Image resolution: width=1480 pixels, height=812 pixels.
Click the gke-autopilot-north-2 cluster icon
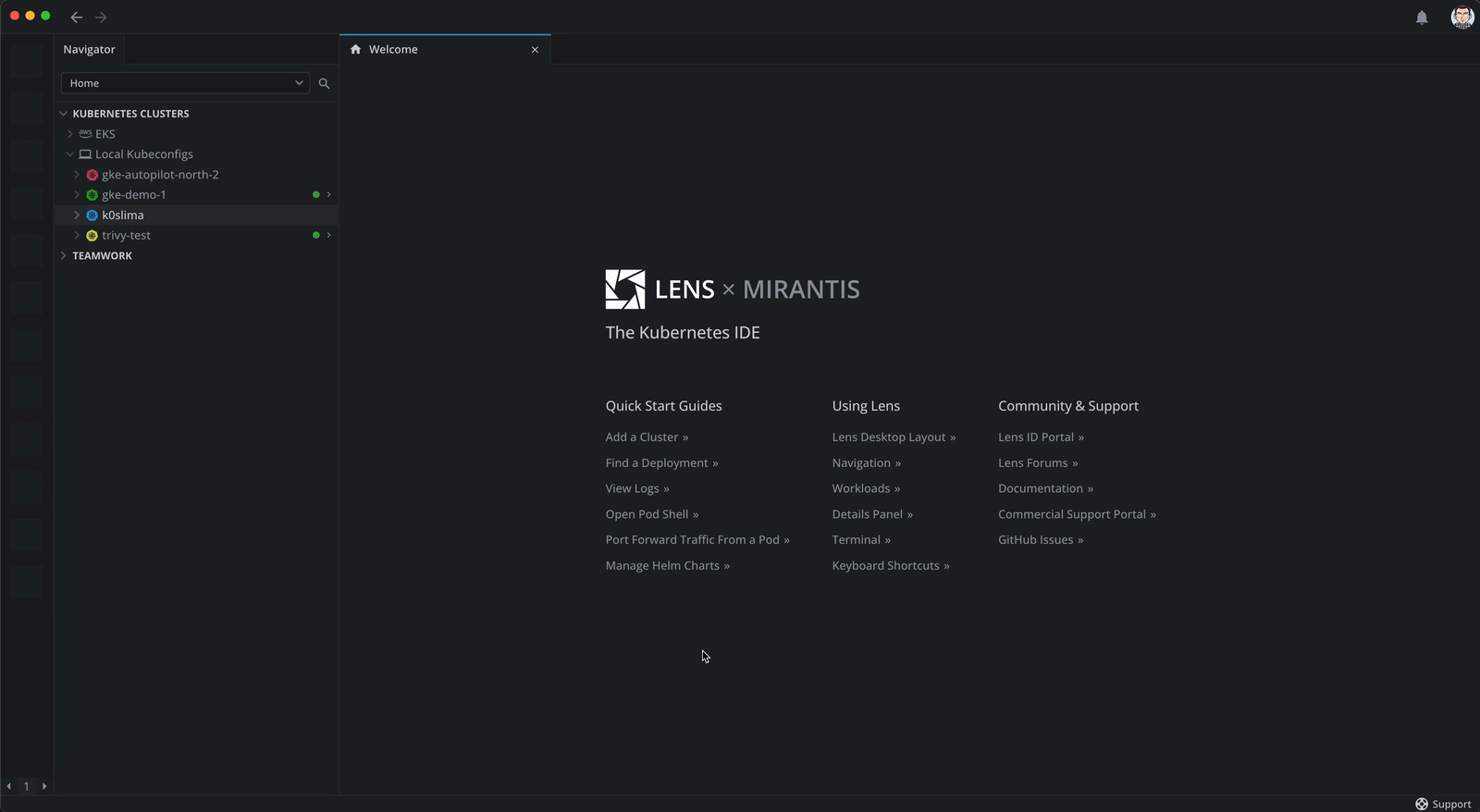coord(92,175)
